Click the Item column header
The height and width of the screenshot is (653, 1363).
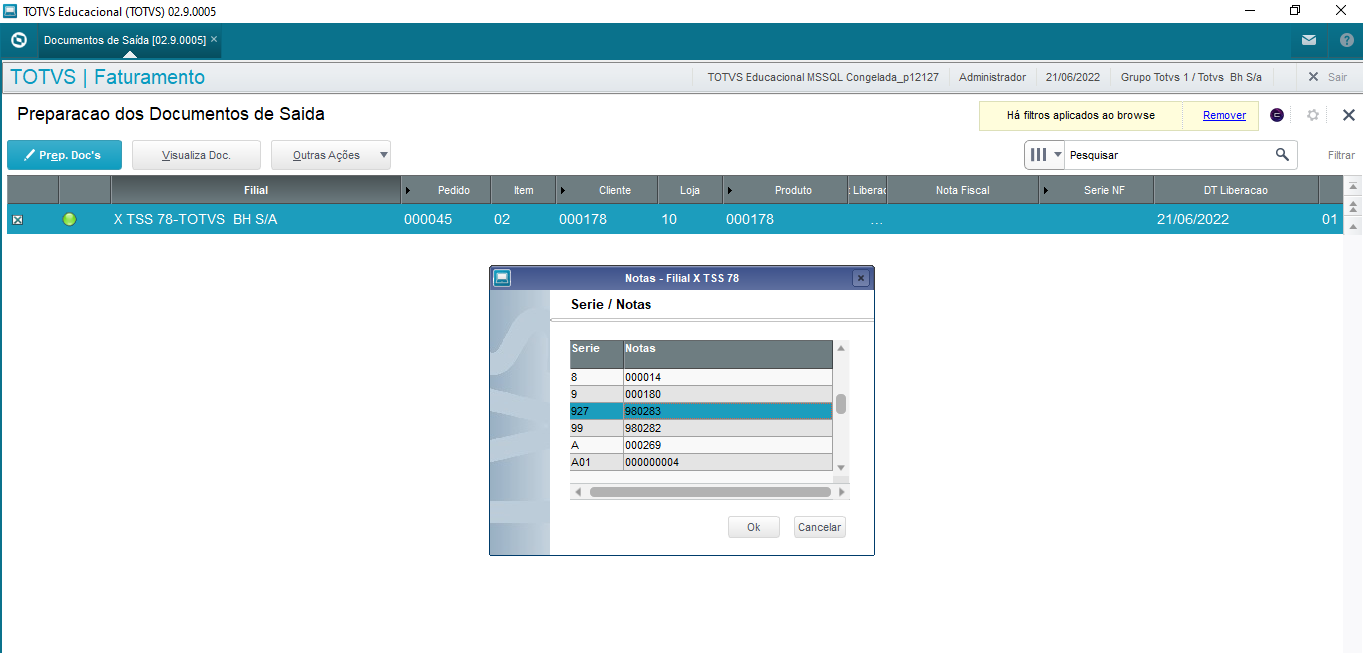(x=523, y=190)
